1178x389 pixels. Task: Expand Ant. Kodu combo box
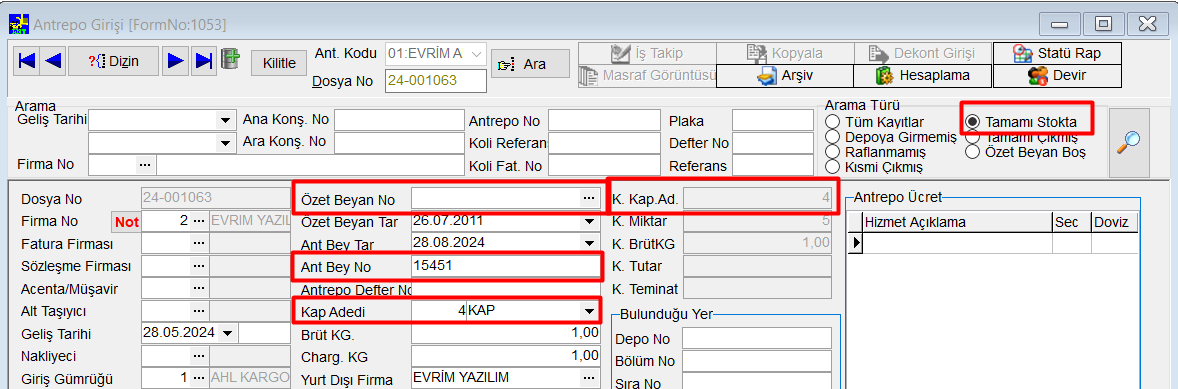click(x=476, y=54)
